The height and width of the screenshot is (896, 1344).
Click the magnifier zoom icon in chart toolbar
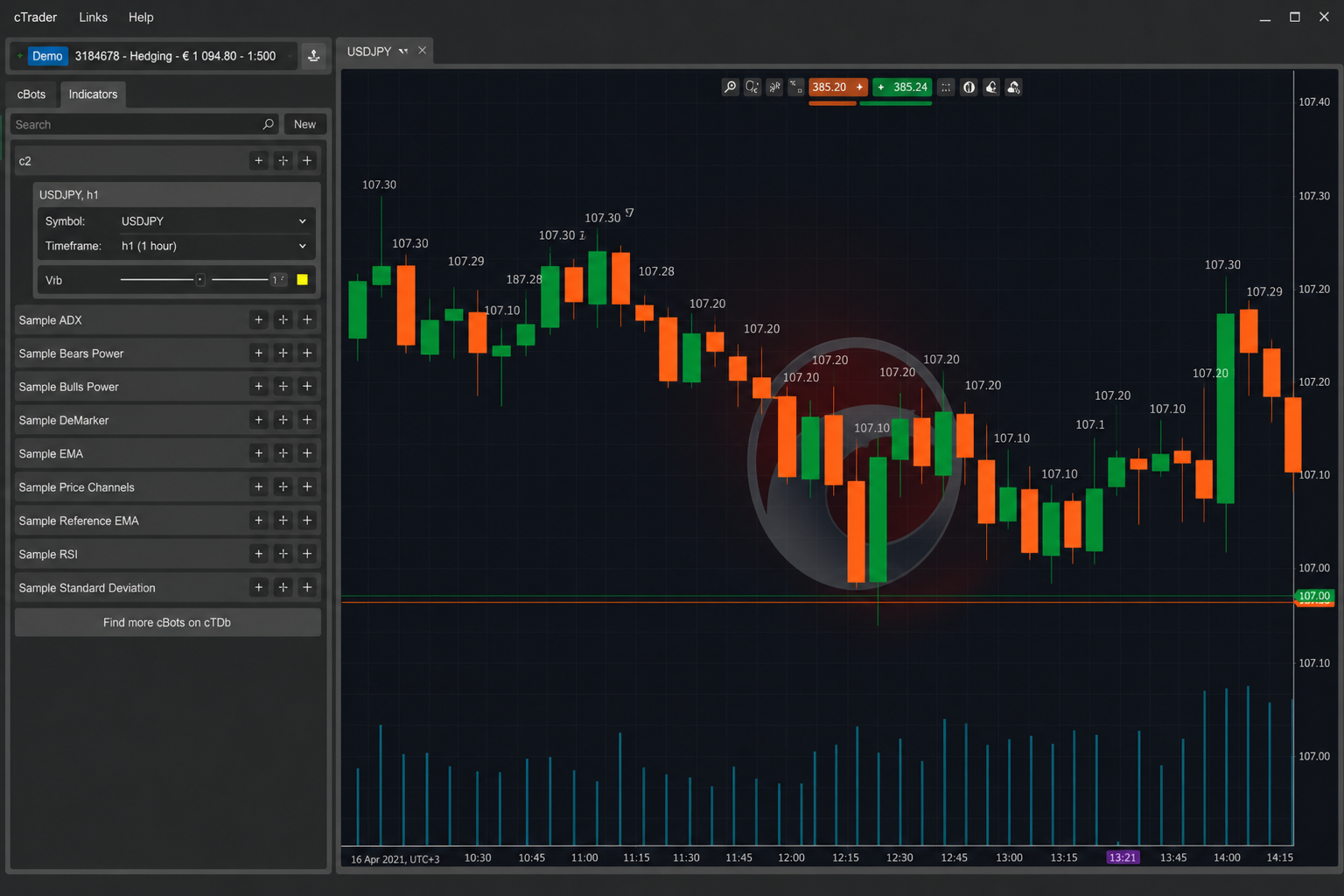730,87
